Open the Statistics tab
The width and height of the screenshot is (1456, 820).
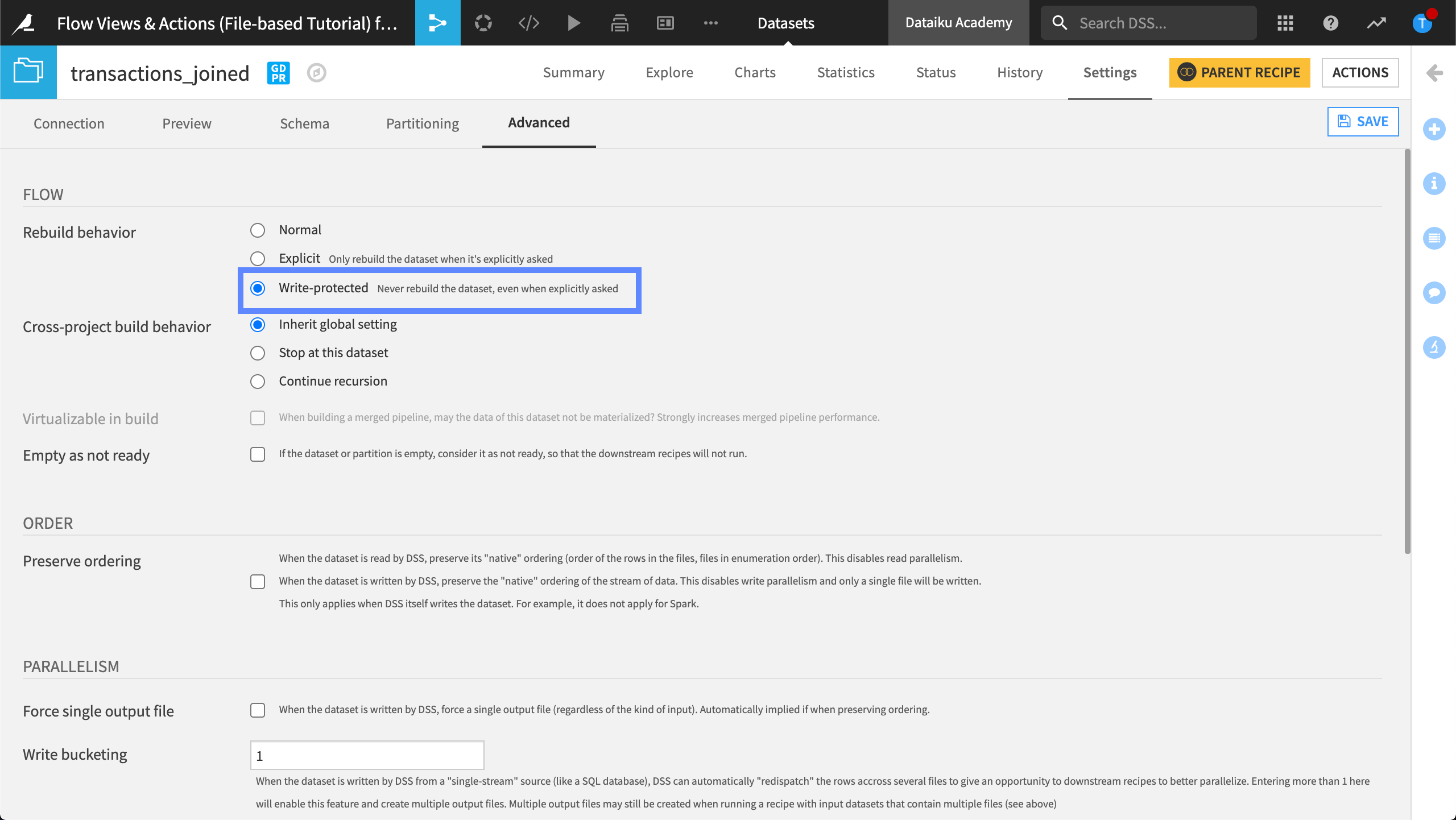(x=846, y=72)
